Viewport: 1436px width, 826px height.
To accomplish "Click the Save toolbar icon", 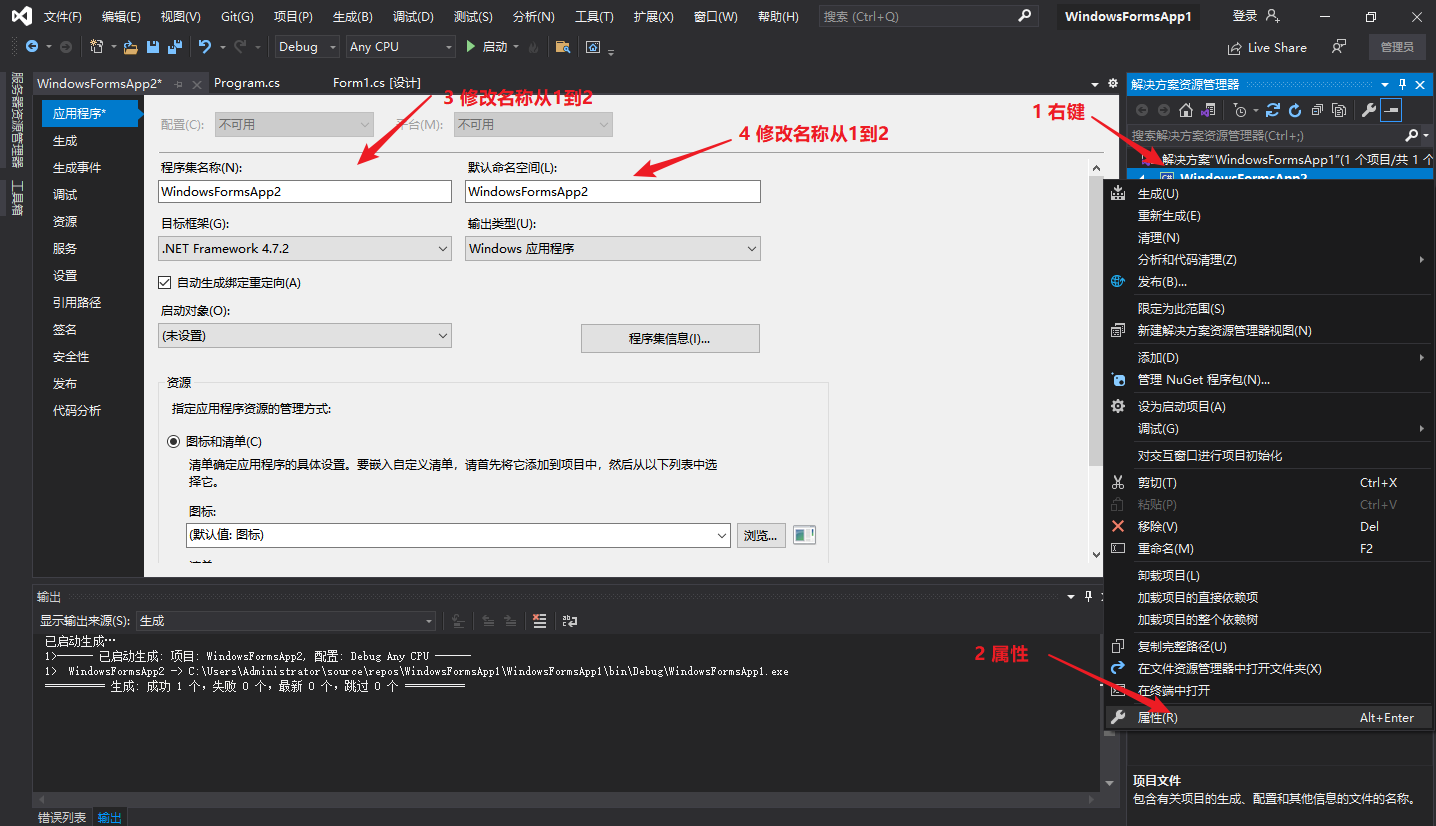I will (153, 47).
